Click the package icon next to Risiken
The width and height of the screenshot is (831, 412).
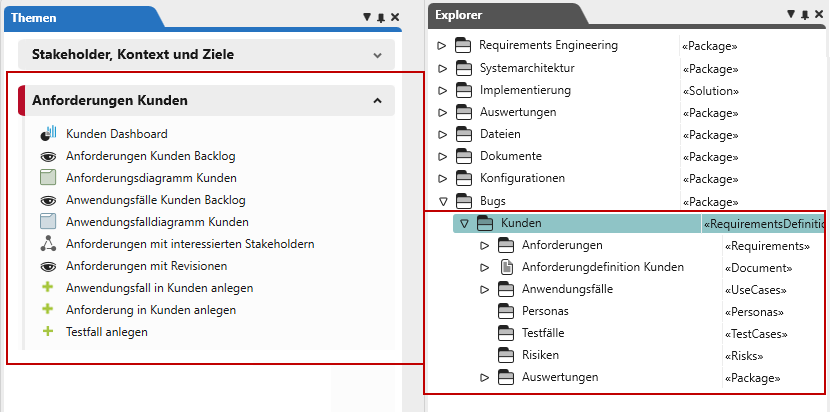506,355
